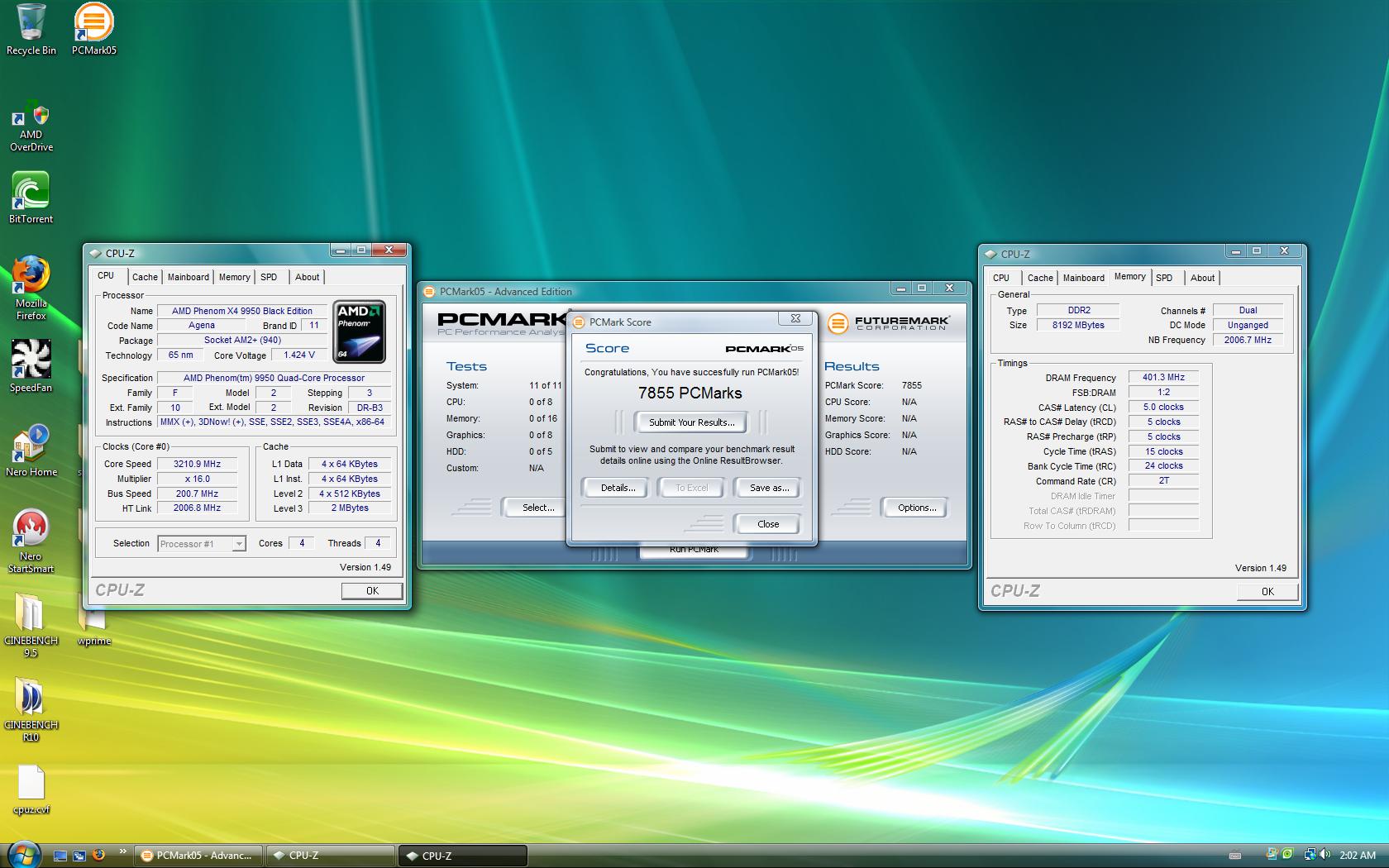Open Mainboard tab in left CPU-Z window

pyautogui.click(x=189, y=277)
